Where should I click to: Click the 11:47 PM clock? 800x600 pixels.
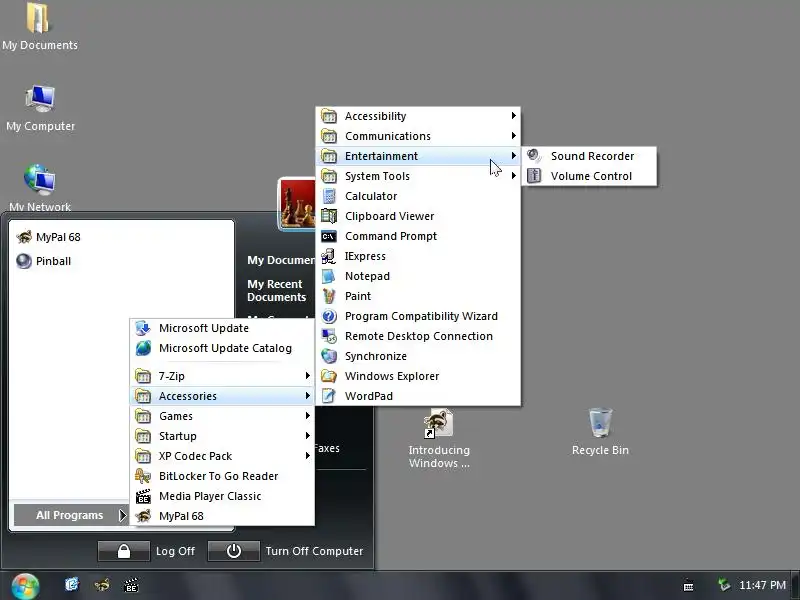pyautogui.click(x=762, y=585)
